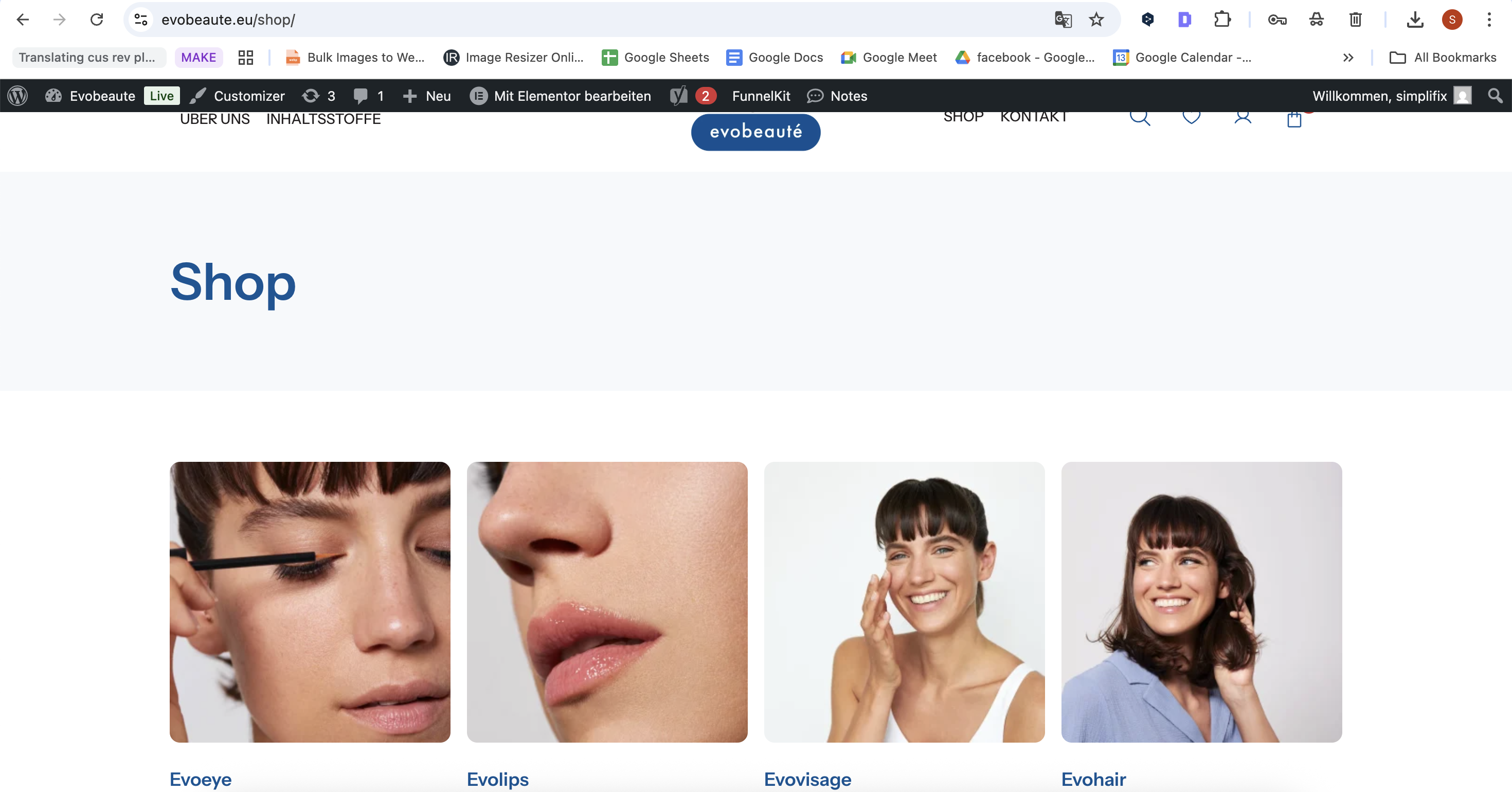Open All Bookmarks folder
Viewport: 1512px width, 792px height.
[1443, 57]
